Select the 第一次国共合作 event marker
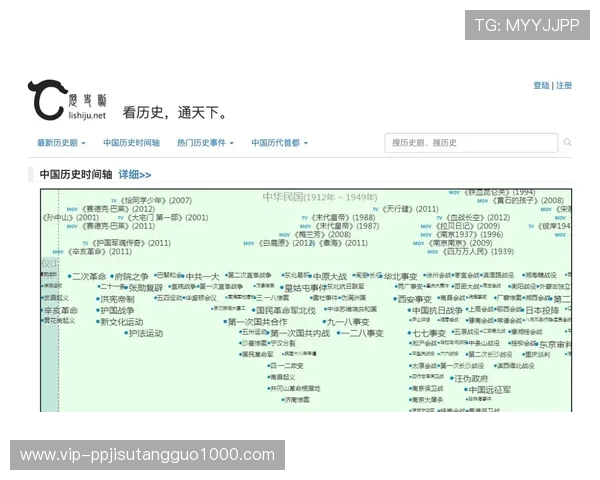Image resolution: width=600 pixels, height=480 pixels. point(257,322)
